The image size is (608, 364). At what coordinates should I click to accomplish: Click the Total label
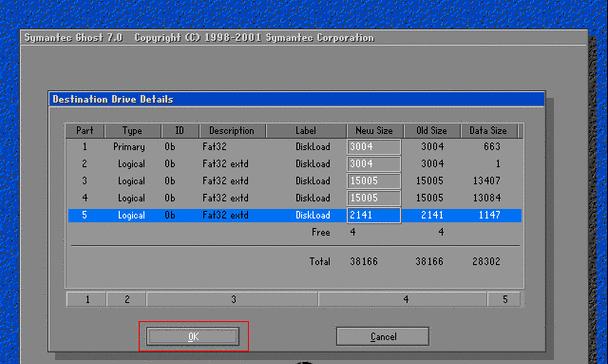pos(320,262)
